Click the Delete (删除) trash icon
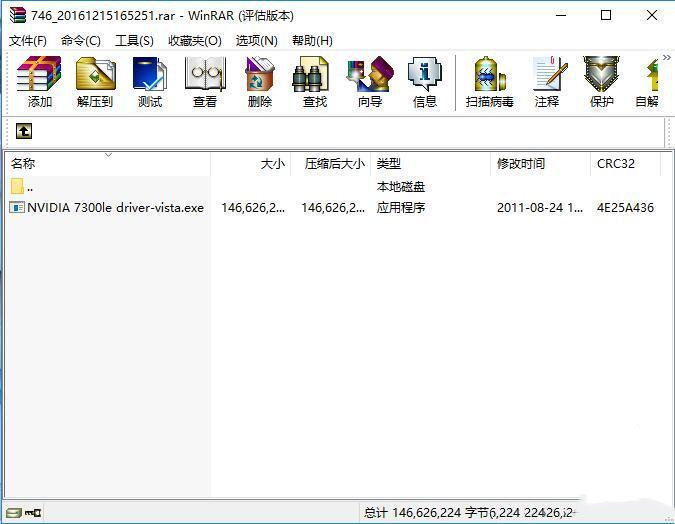 coord(260,82)
